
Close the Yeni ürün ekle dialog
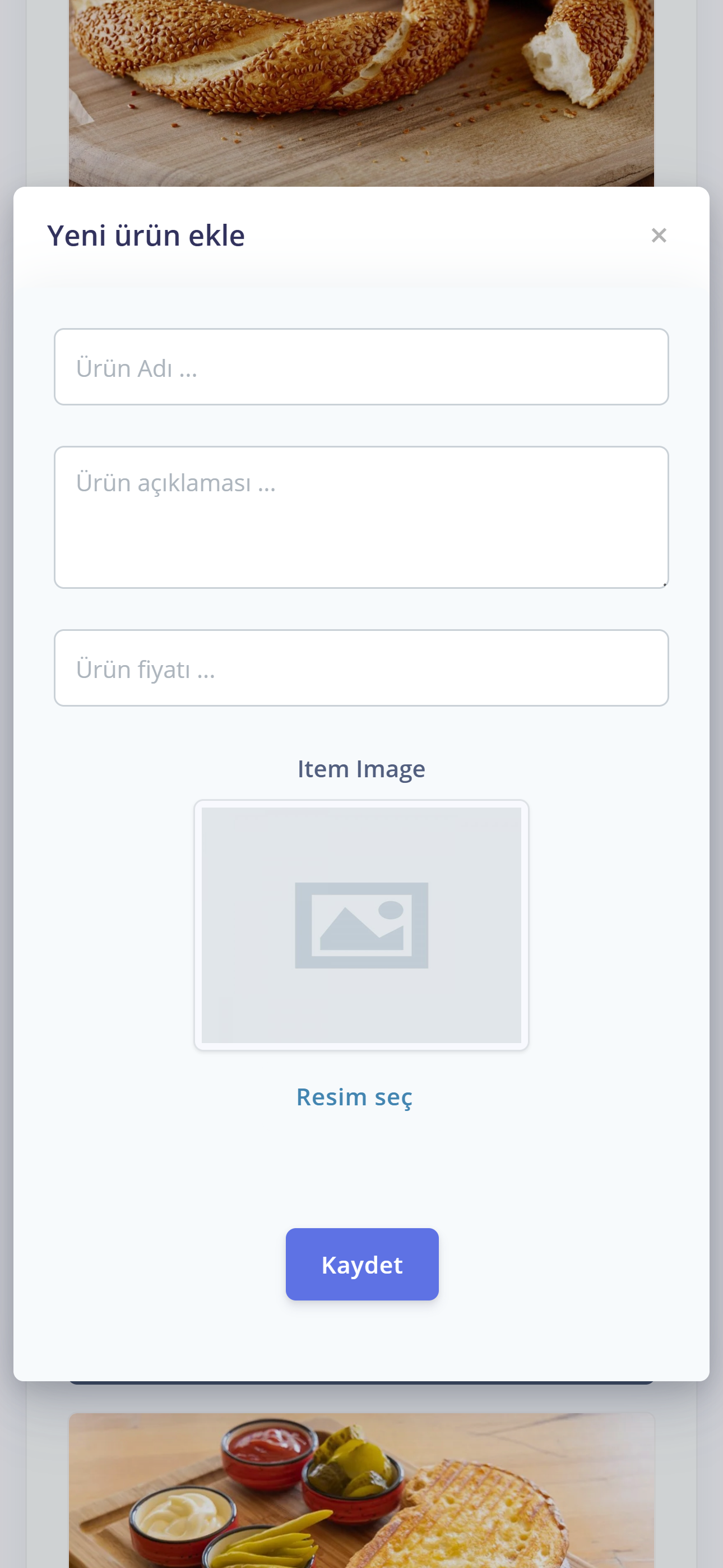[659, 235]
